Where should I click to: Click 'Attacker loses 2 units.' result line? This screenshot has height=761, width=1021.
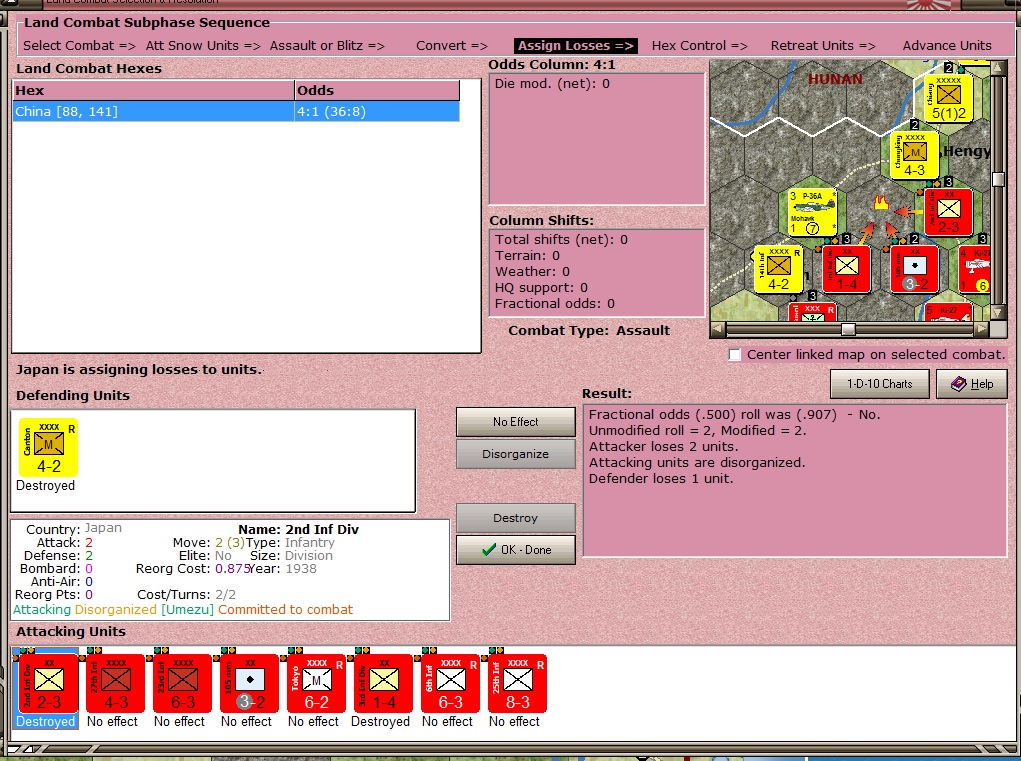[664, 447]
